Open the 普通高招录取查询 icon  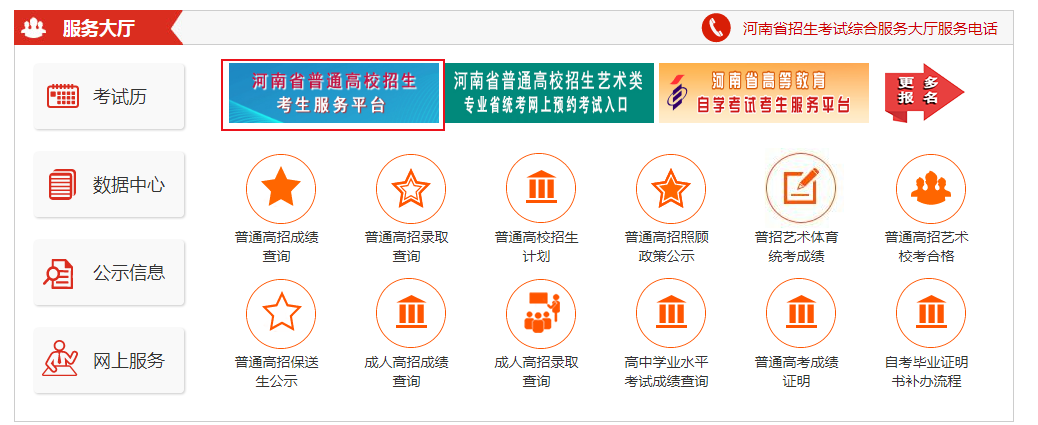(x=411, y=189)
